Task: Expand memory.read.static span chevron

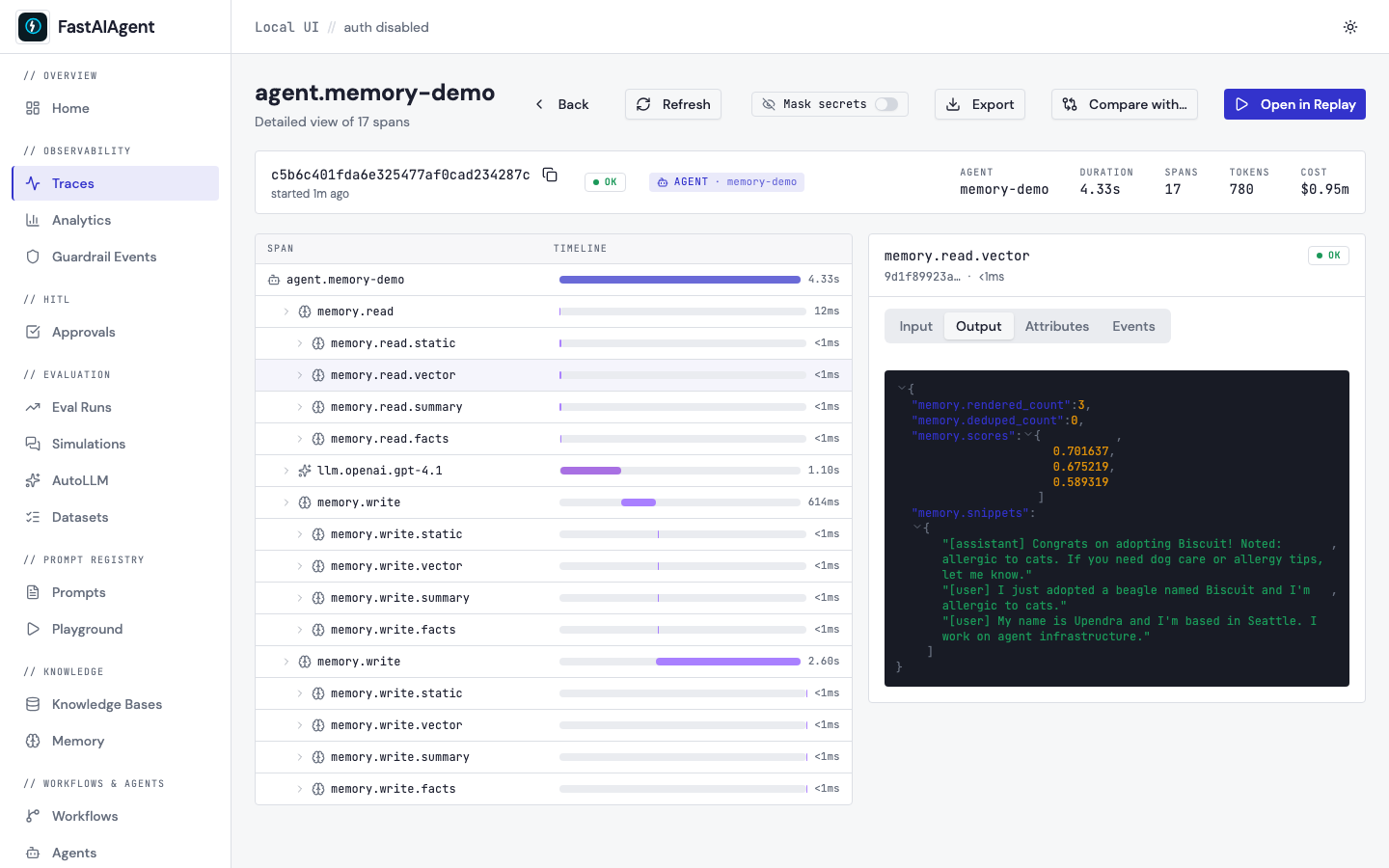Action: pyautogui.click(x=300, y=343)
